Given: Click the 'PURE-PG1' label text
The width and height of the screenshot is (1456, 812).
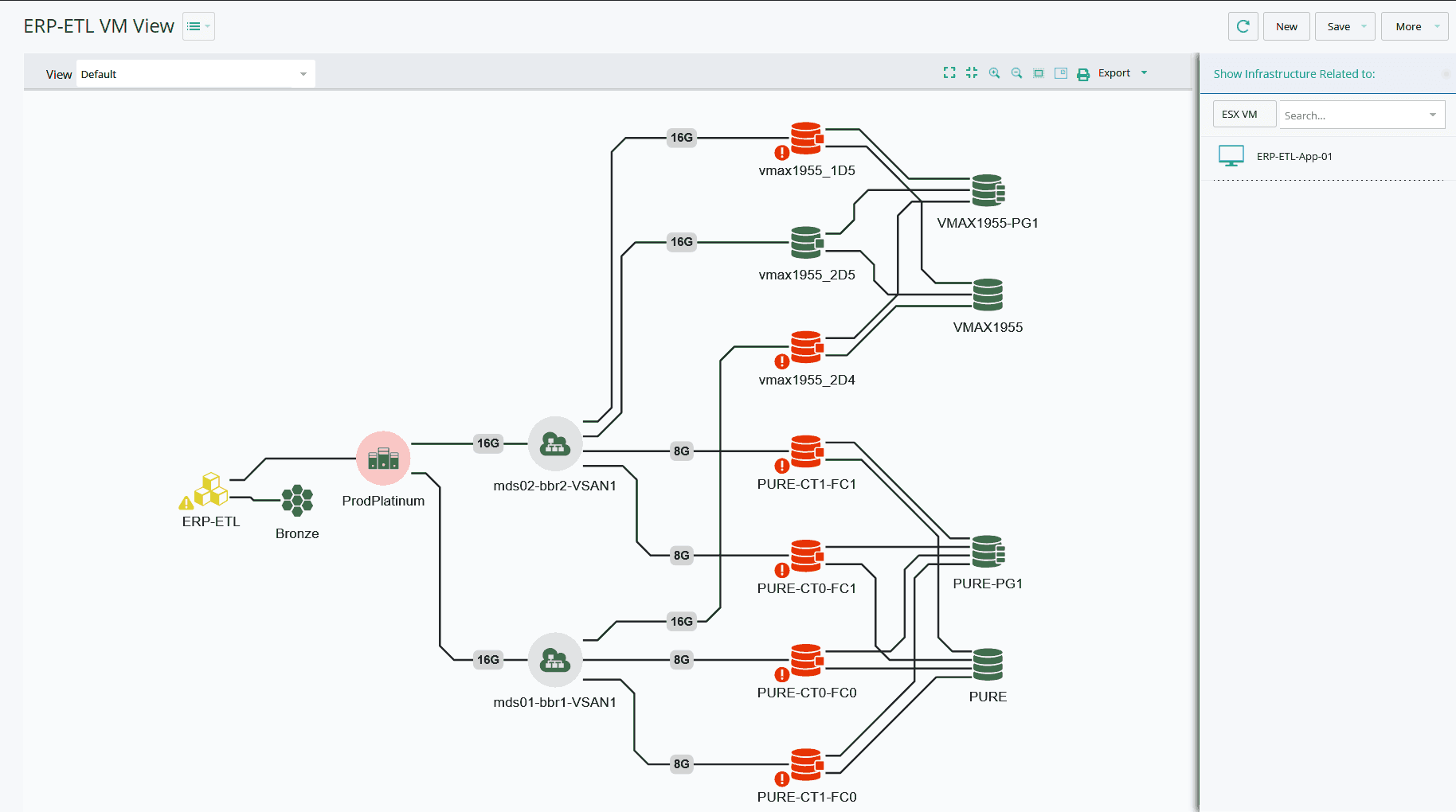Looking at the screenshot, I should coord(988,584).
